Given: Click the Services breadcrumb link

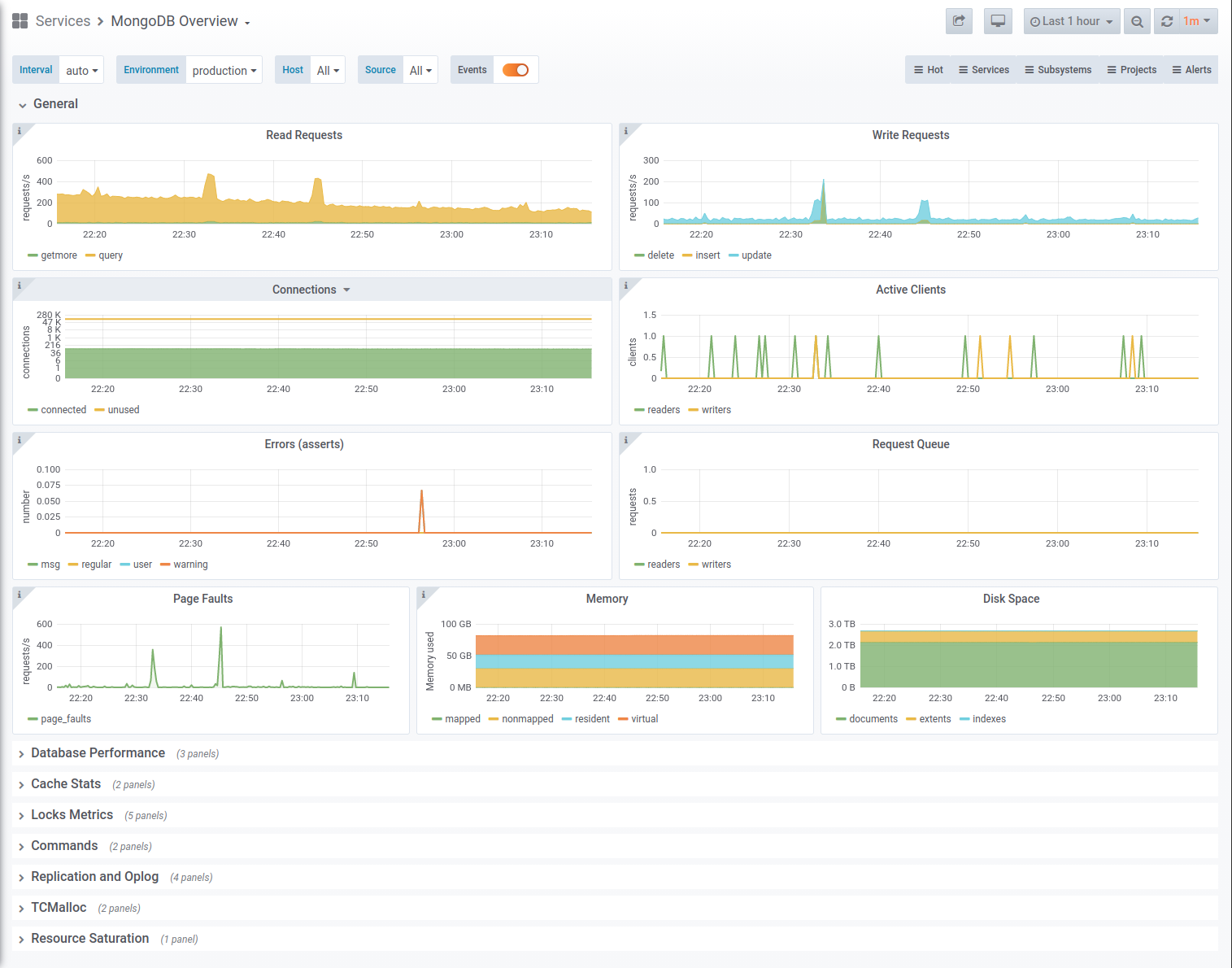Looking at the screenshot, I should 63,21.
